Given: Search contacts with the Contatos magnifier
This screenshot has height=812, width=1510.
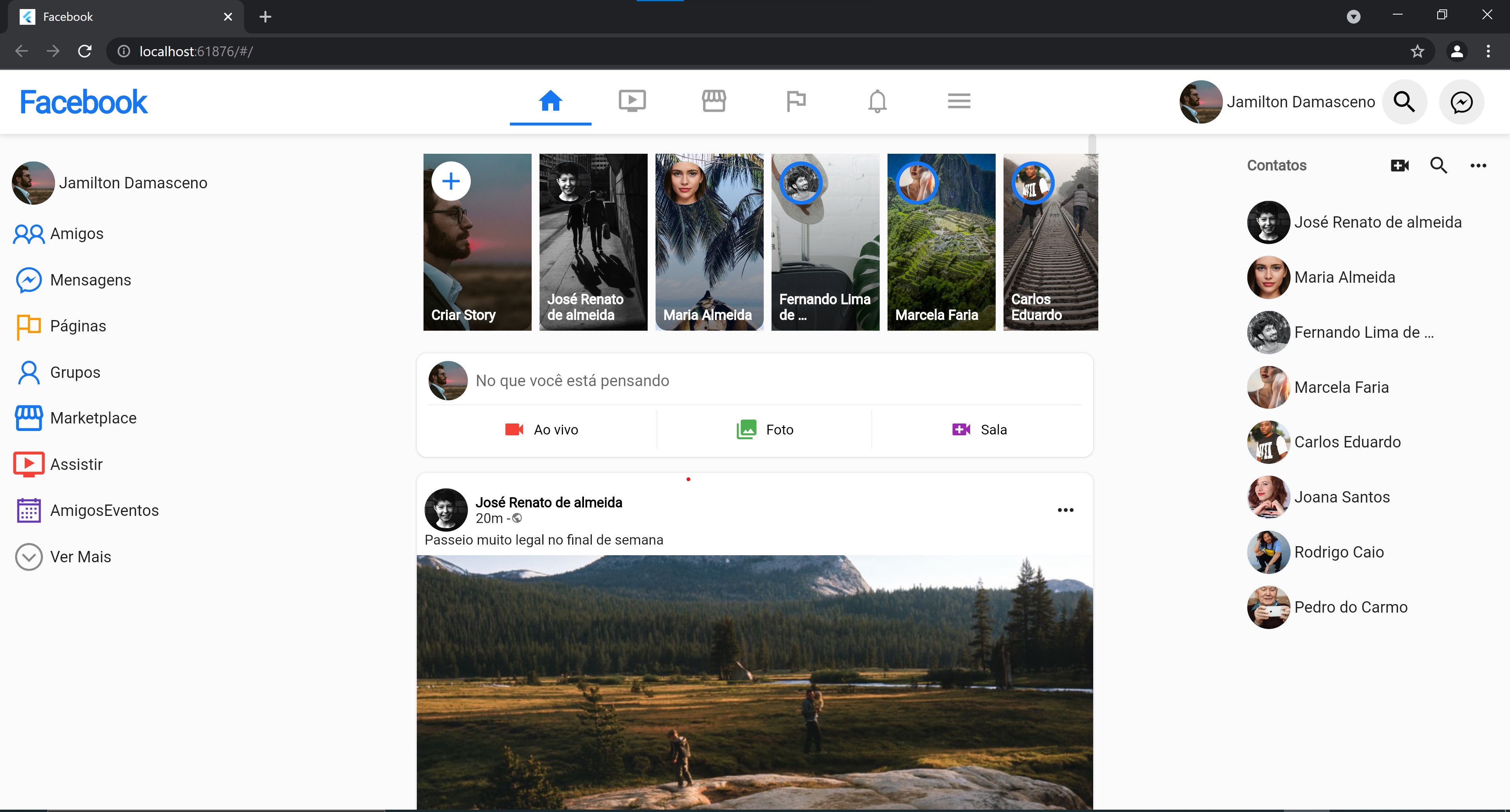Looking at the screenshot, I should pos(1438,165).
